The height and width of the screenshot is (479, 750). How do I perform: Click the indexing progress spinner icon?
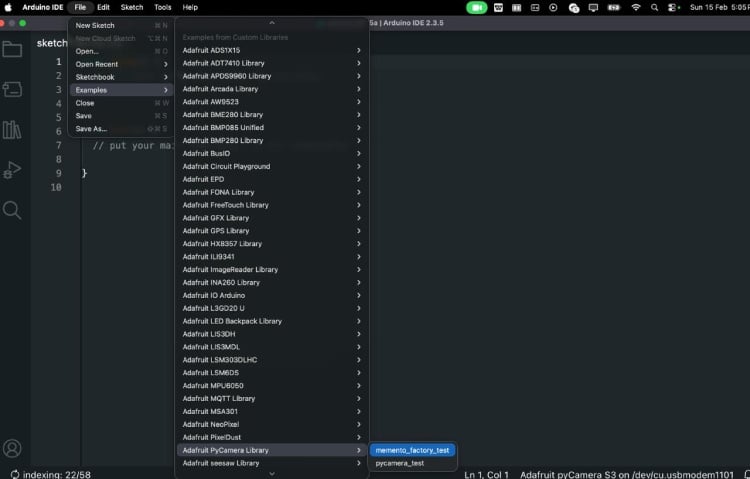[x=15, y=474]
